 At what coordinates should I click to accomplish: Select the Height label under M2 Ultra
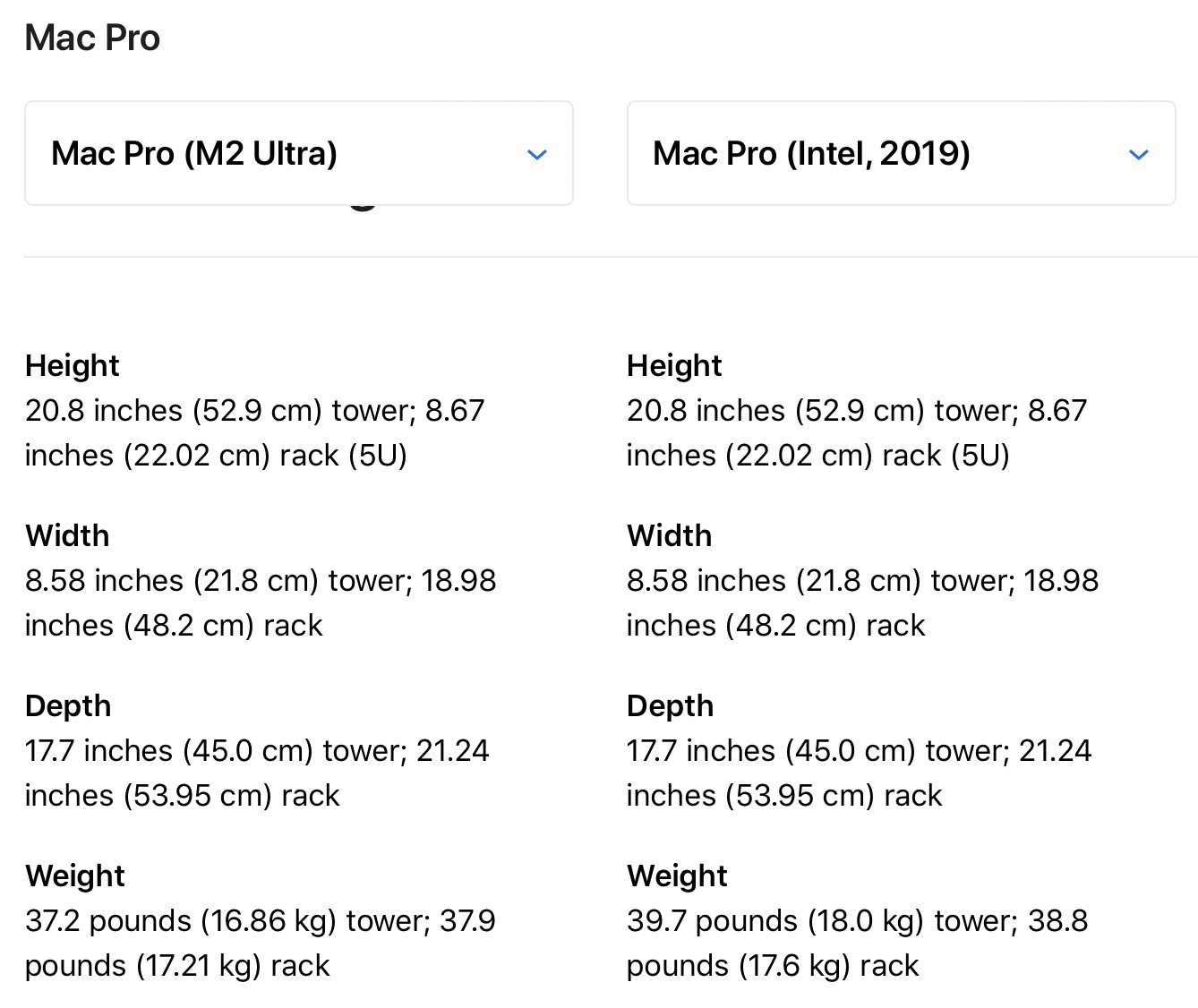(73, 365)
